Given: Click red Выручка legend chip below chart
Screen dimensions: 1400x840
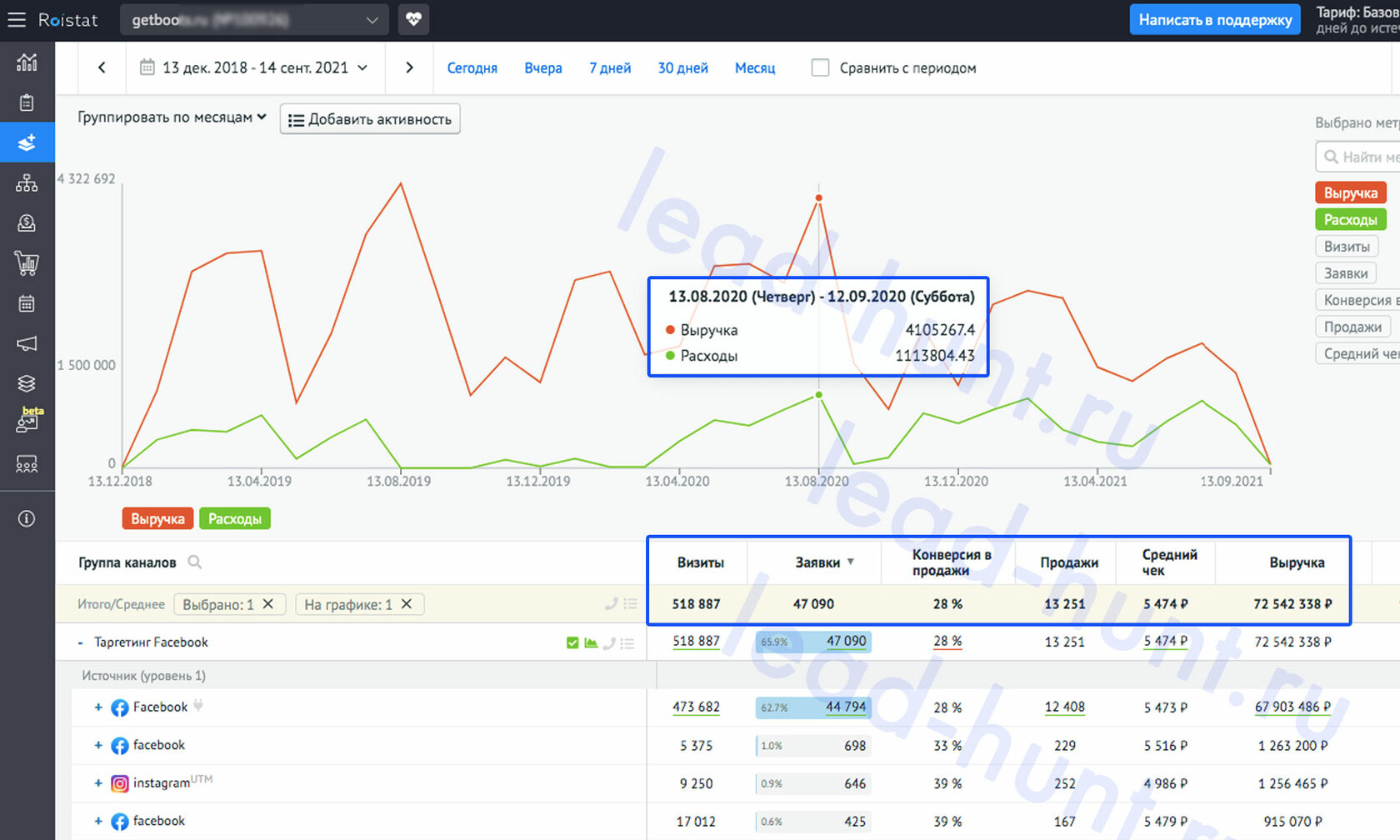Looking at the screenshot, I should (x=157, y=518).
